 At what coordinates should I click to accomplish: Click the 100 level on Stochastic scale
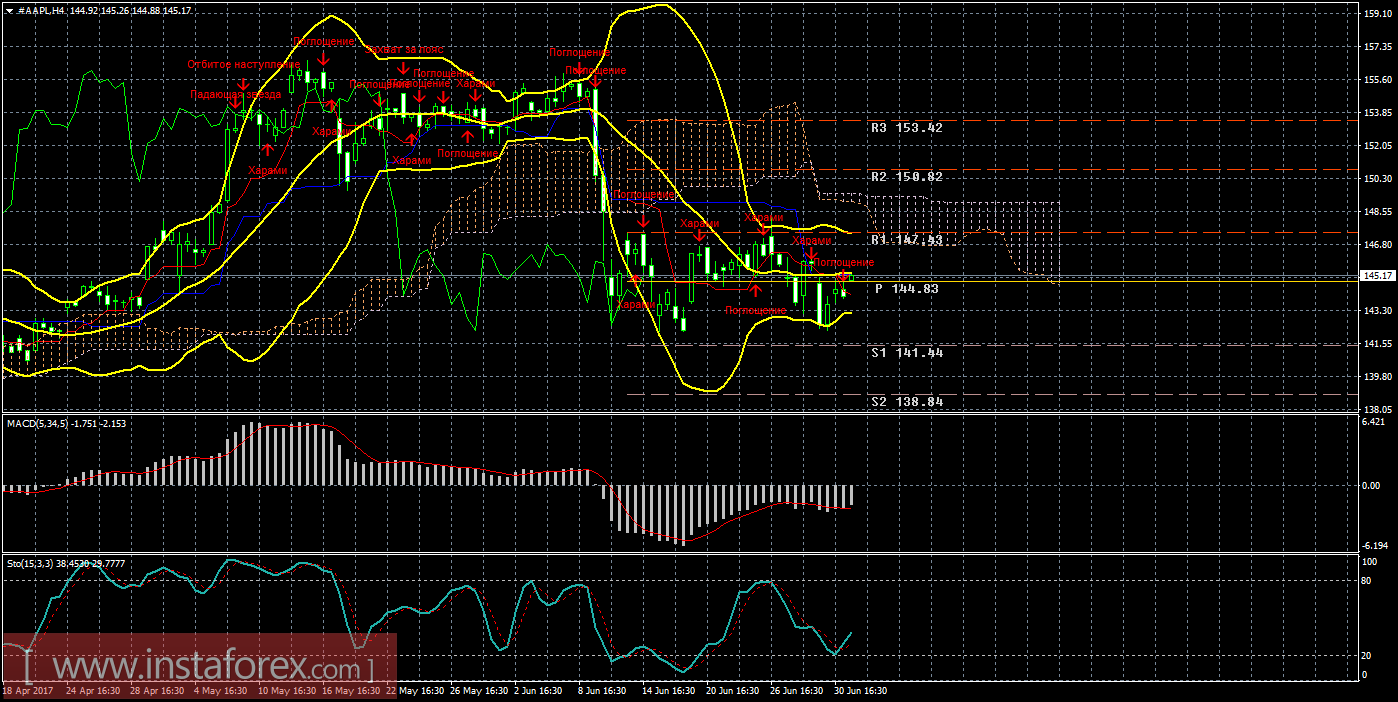(1372, 564)
